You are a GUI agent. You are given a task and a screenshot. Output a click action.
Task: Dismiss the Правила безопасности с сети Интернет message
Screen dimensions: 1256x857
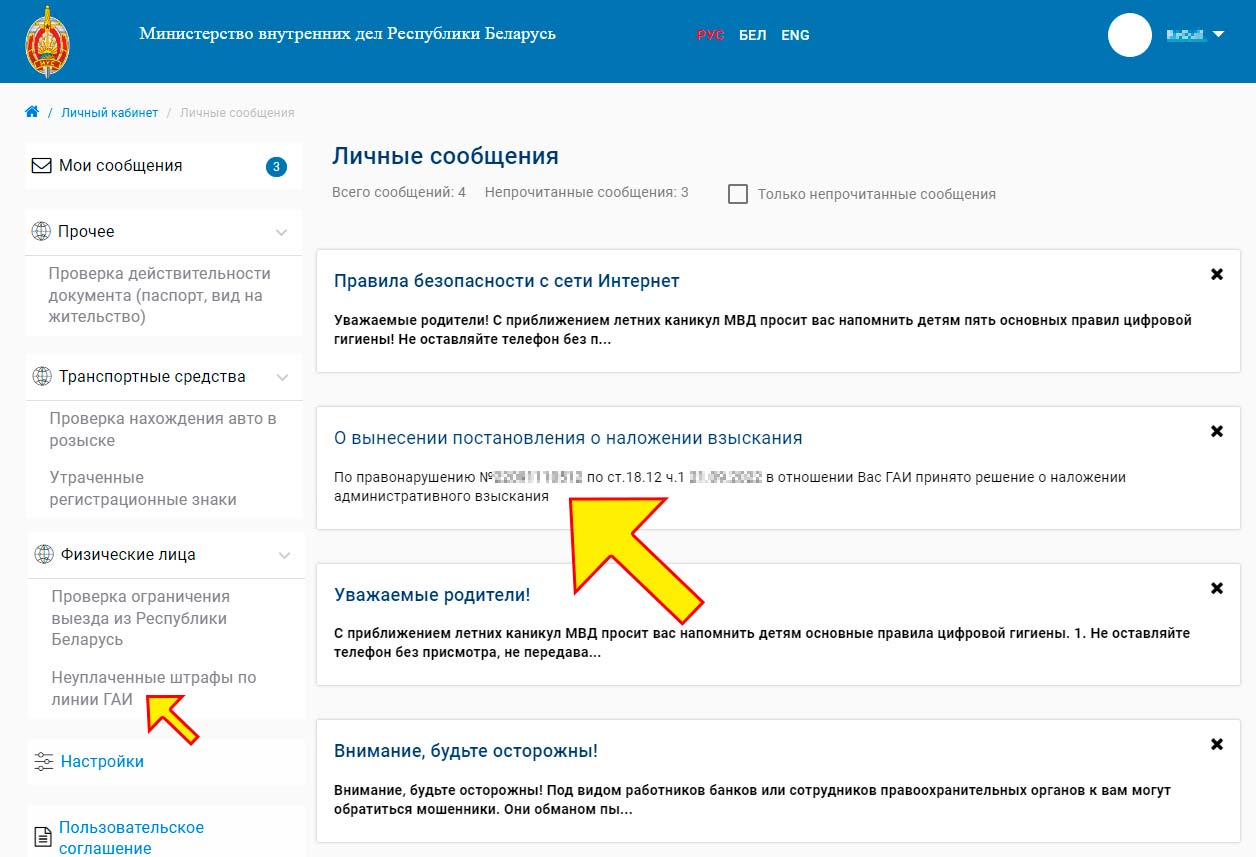(1217, 272)
